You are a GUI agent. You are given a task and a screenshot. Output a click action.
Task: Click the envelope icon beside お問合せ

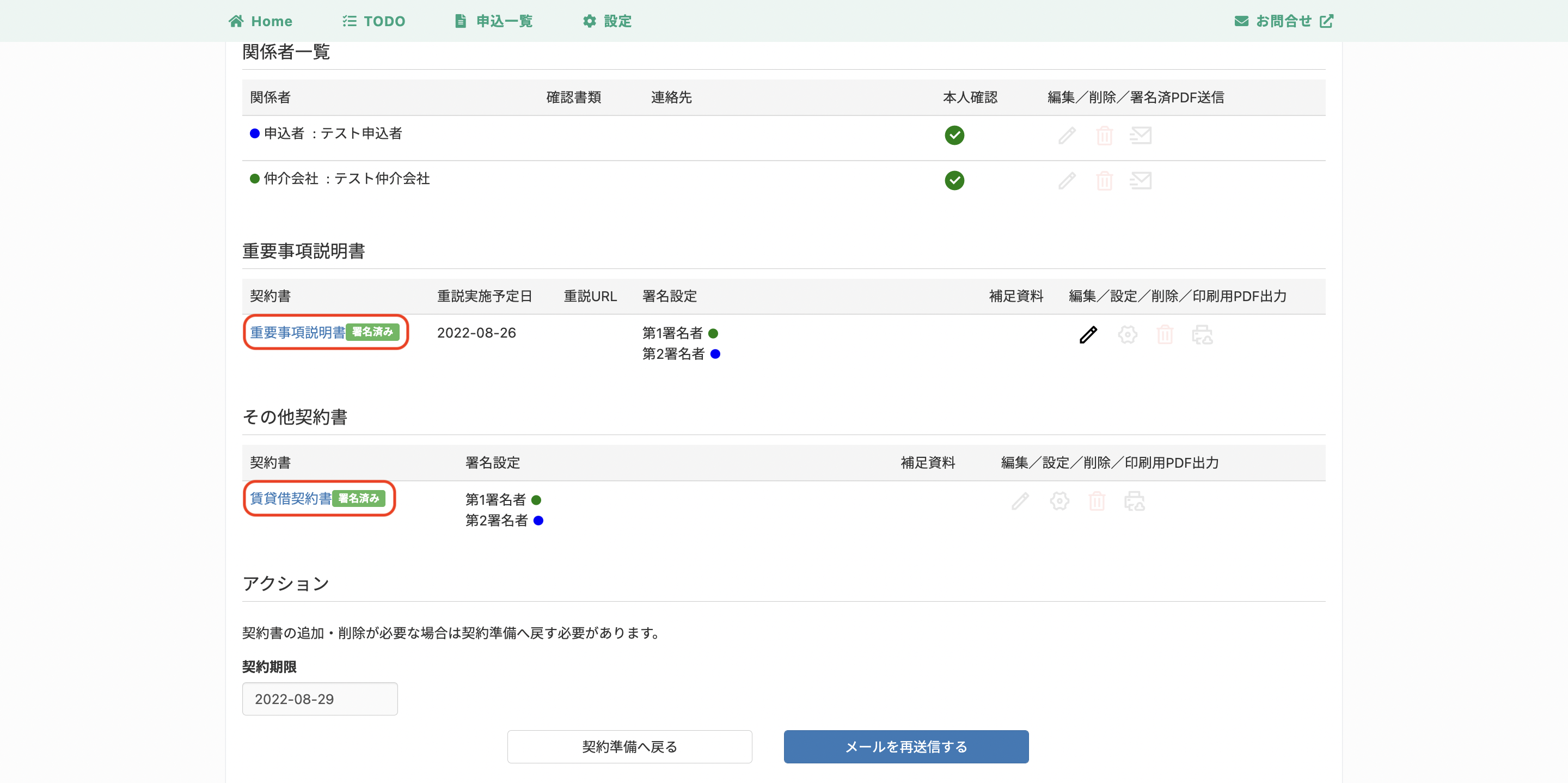[x=1241, y=21]
